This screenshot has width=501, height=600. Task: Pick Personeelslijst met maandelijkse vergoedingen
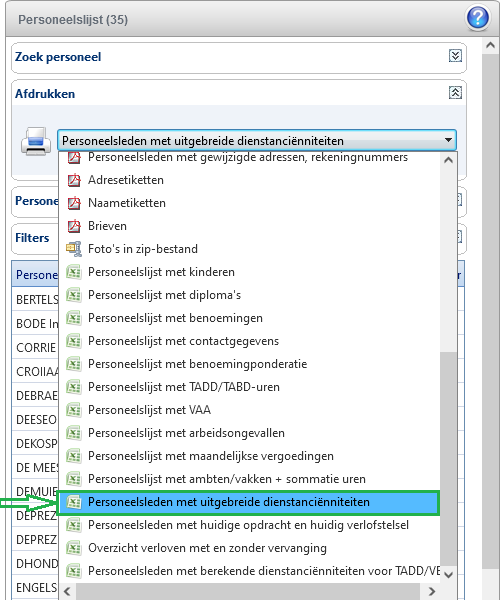(x=211, y=456)
